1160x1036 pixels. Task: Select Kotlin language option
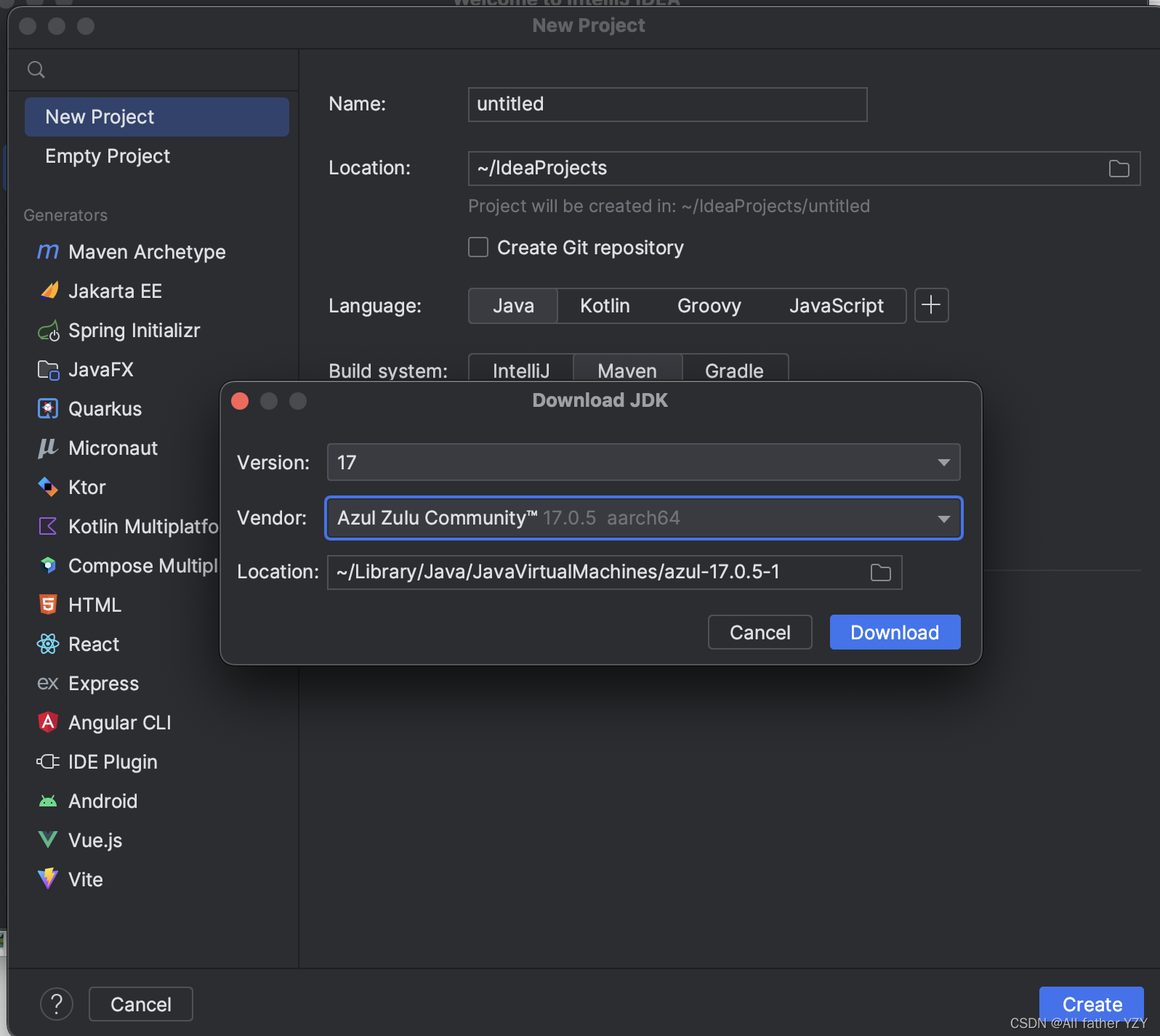[605, 306]
